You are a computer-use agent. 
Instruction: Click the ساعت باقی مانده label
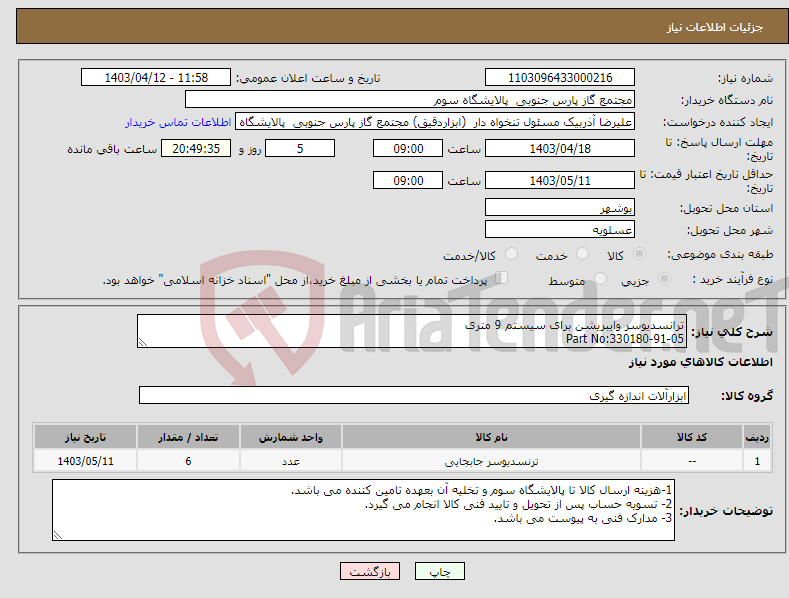(112, 150)
